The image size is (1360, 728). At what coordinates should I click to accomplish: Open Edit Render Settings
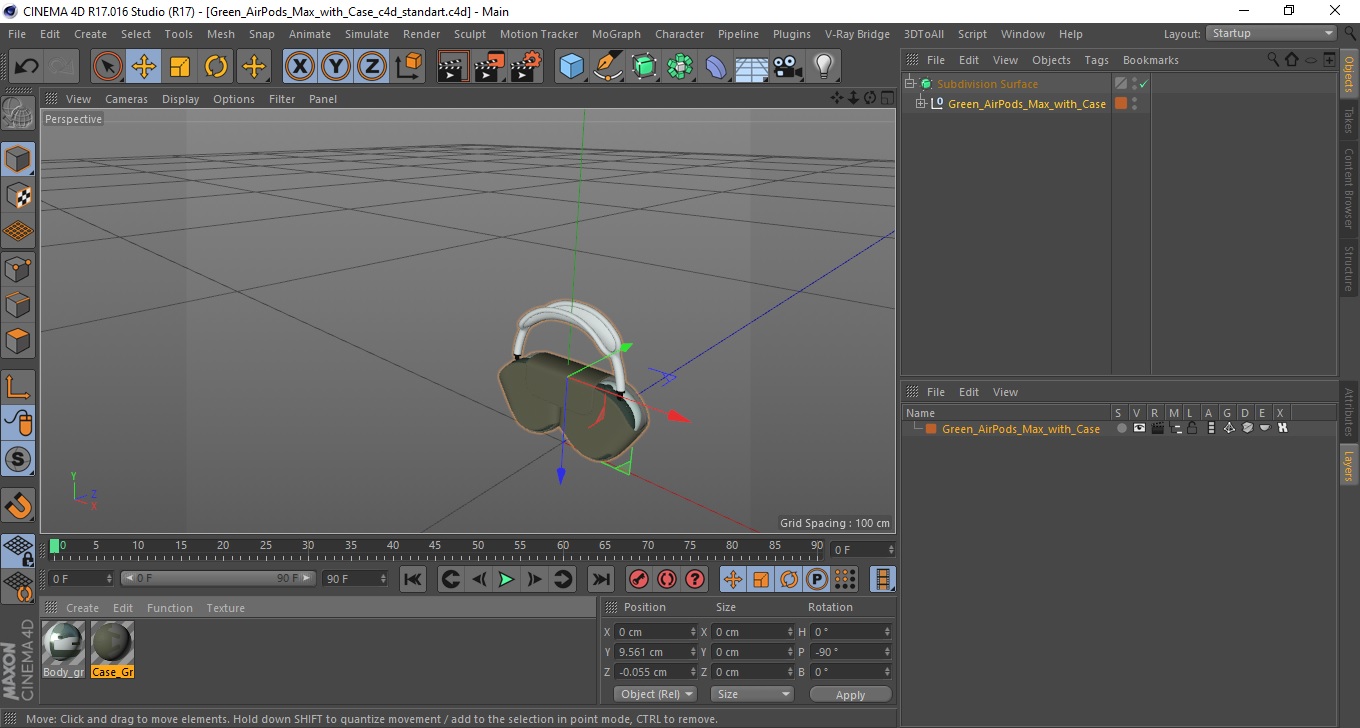click(x=526, y=67)
